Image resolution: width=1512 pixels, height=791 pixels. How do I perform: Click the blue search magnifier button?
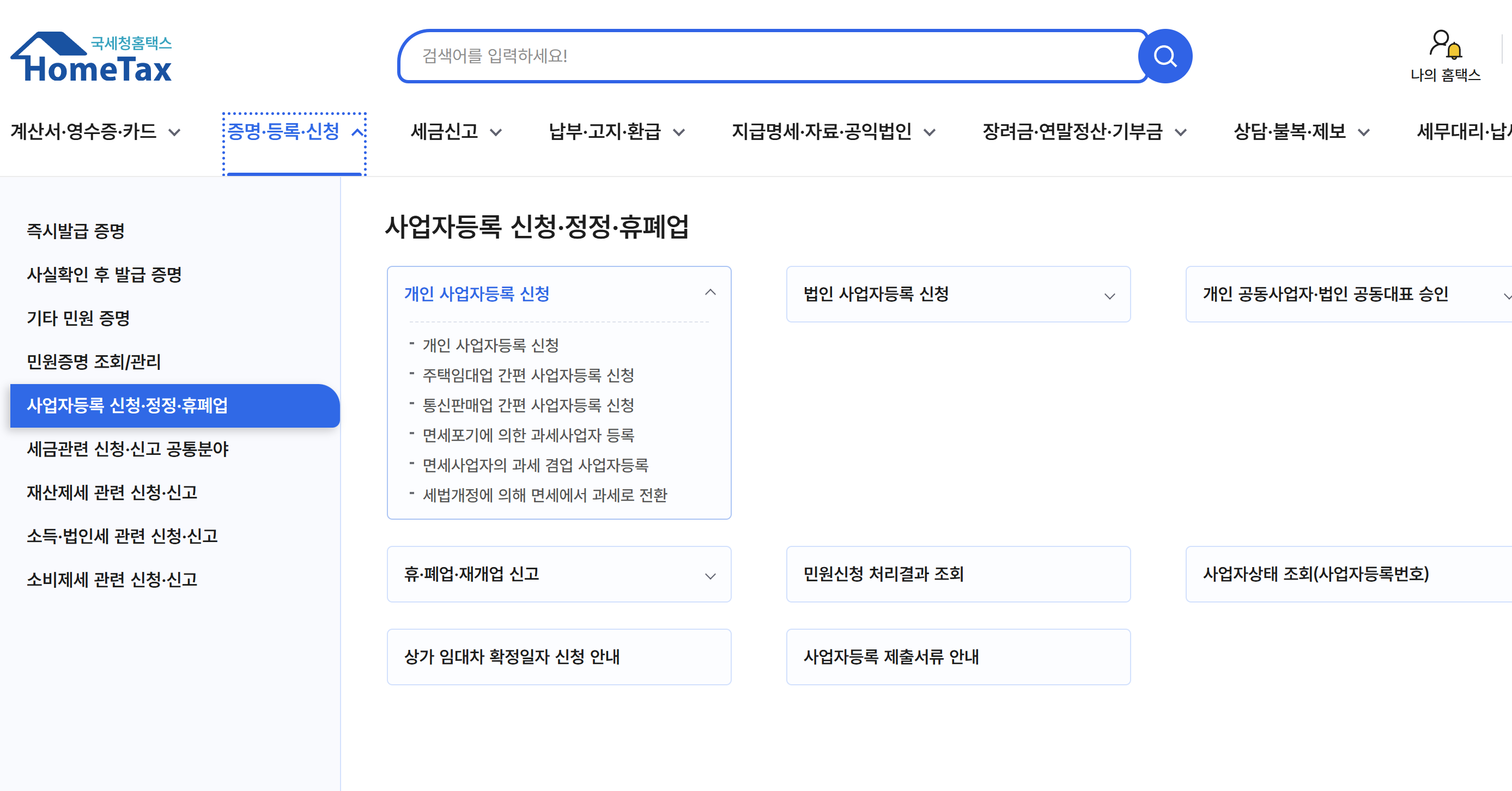click(x=1164, y=56)
